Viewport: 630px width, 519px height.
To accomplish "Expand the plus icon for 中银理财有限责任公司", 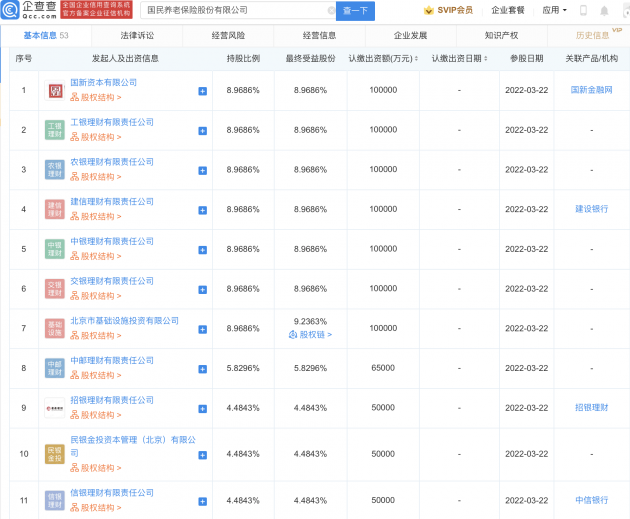I will click(203, 250).
